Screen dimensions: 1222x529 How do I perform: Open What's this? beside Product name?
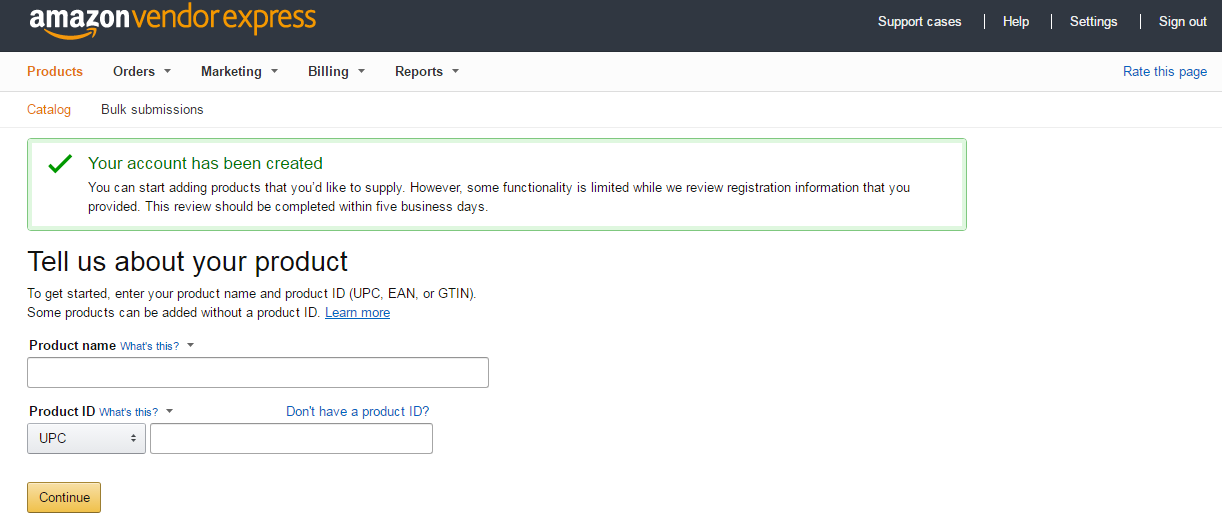156,346
